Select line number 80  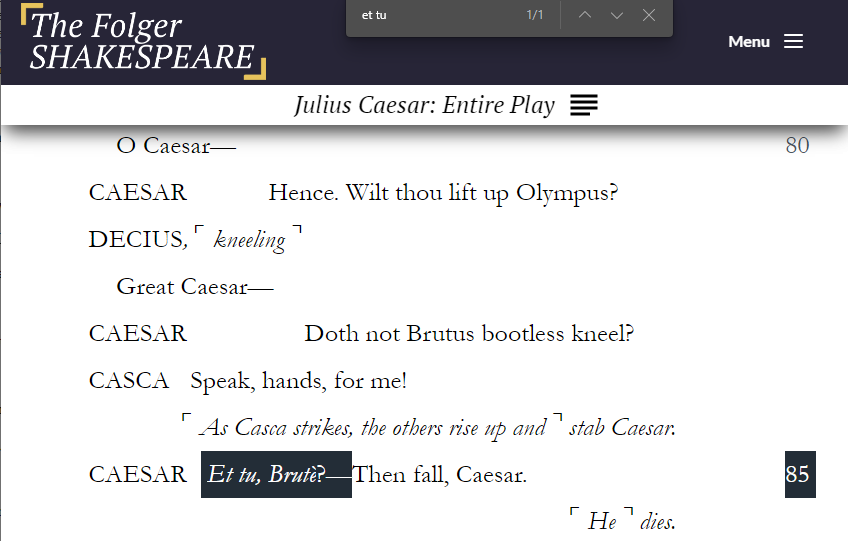pyautogui.click(x=797, y=145)
